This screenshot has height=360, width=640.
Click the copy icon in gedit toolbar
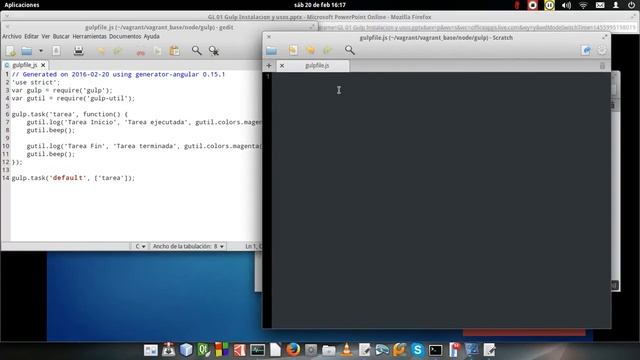click(158, 51)
